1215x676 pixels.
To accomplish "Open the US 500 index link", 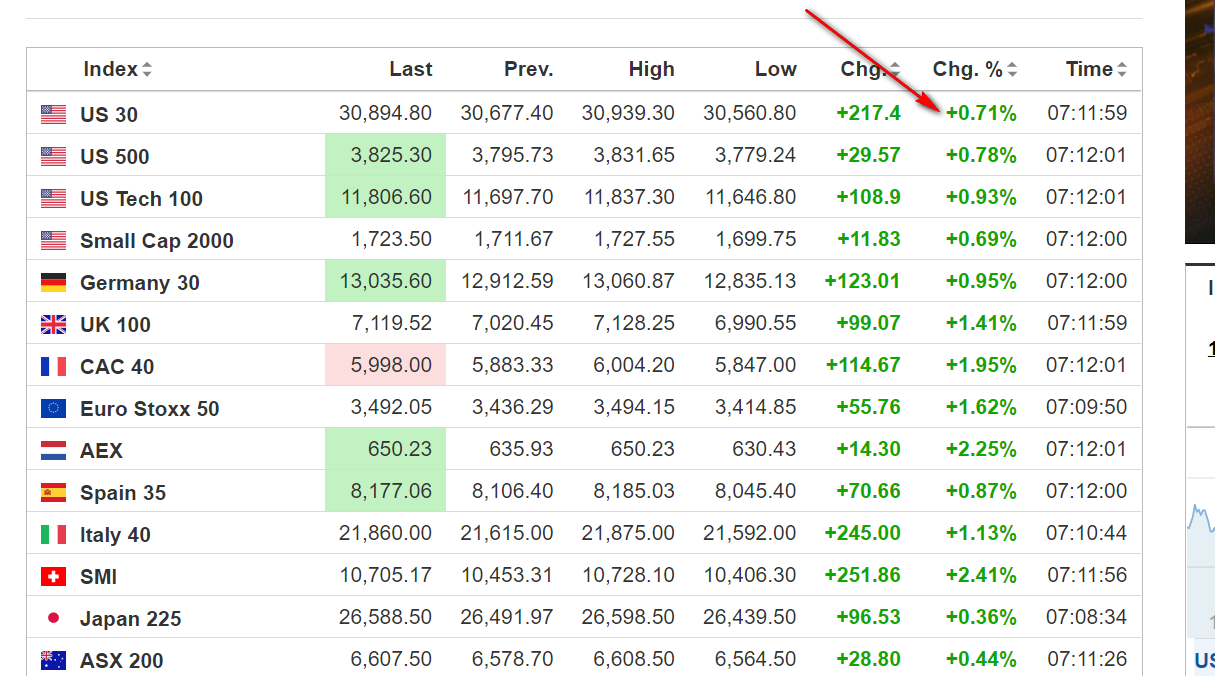I will (x=115, y=156).
